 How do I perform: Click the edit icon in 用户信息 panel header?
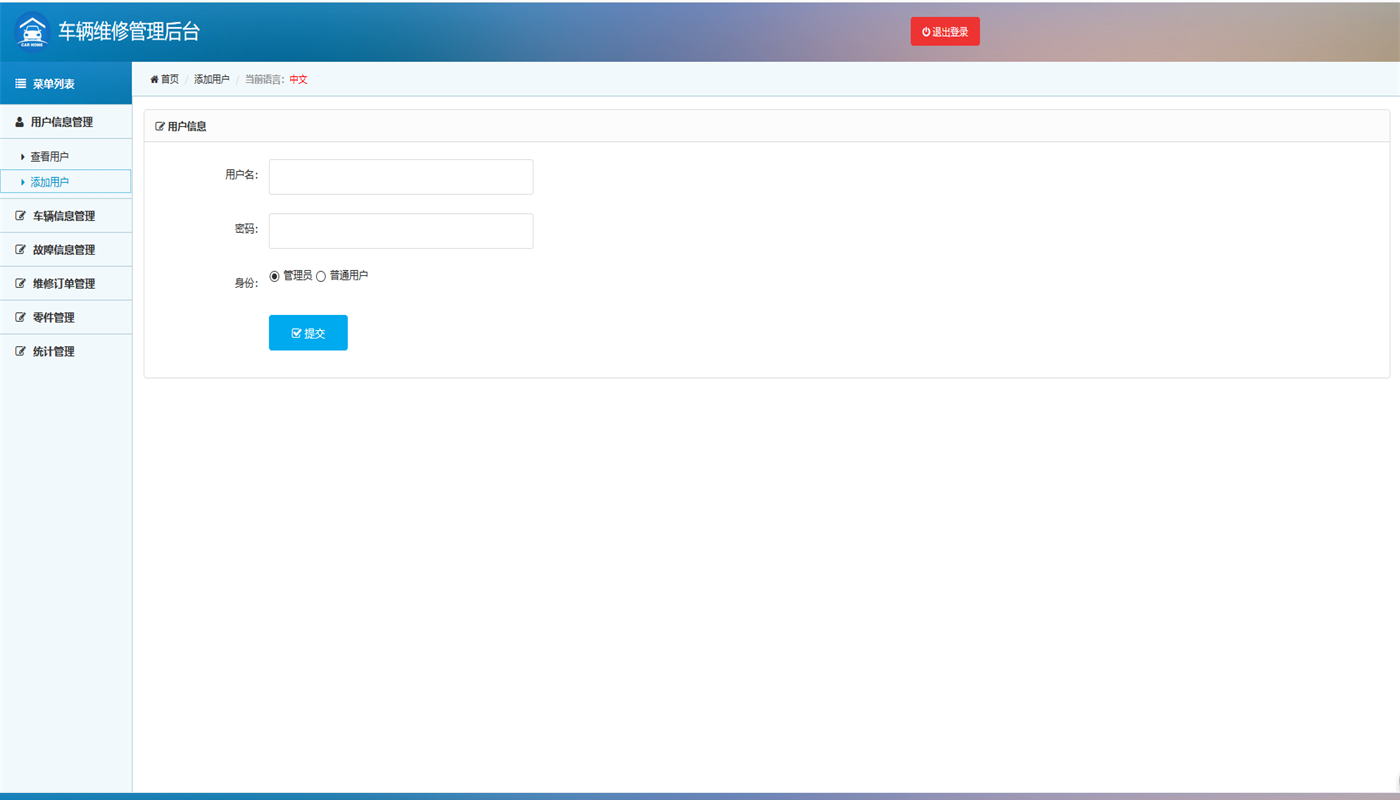tap(160, 127)
